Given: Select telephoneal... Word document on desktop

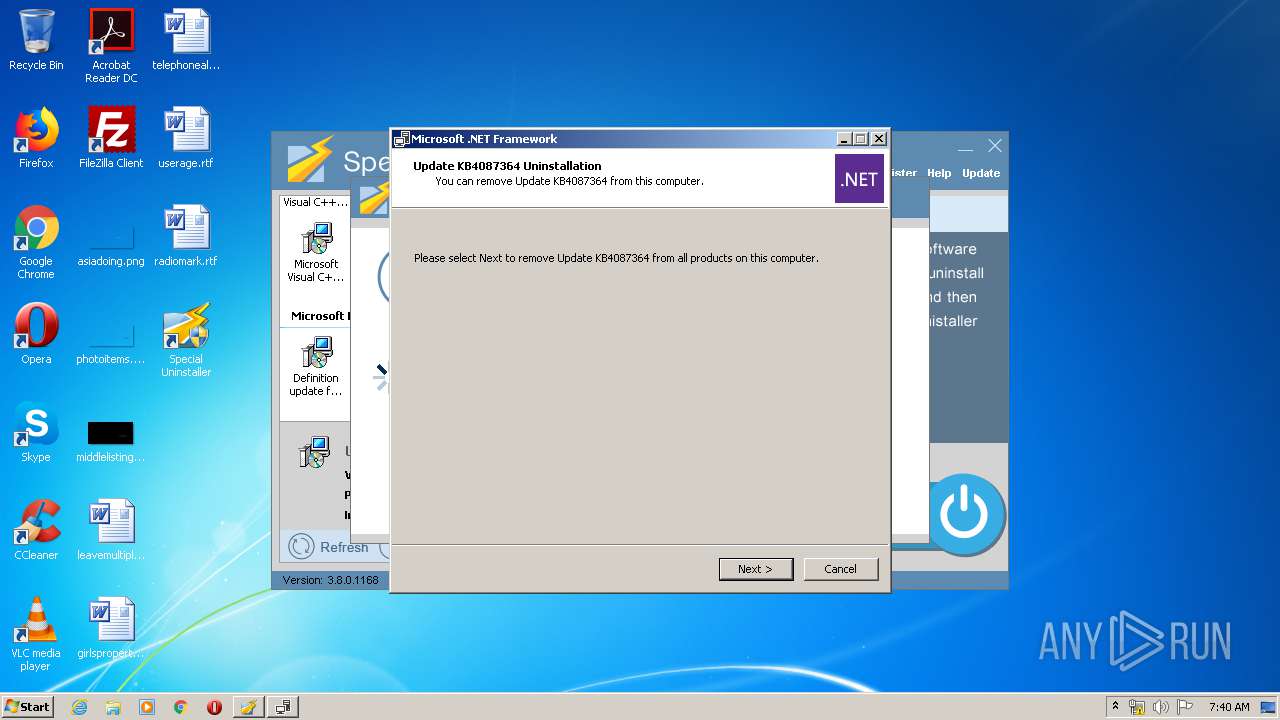Looking at the screenshot, I should pos(186,40).
